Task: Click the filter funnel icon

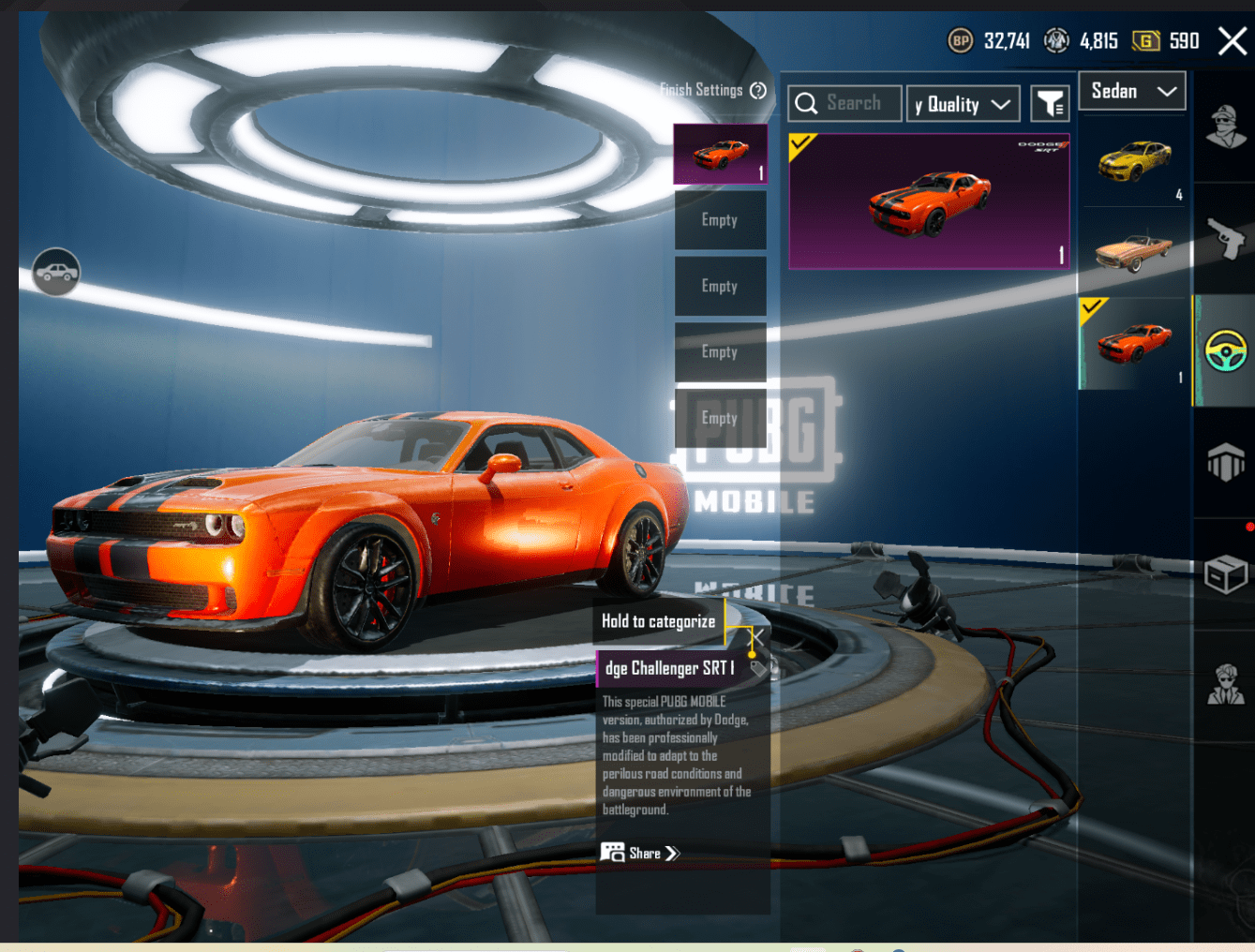Action: [x=1050, y=104]
